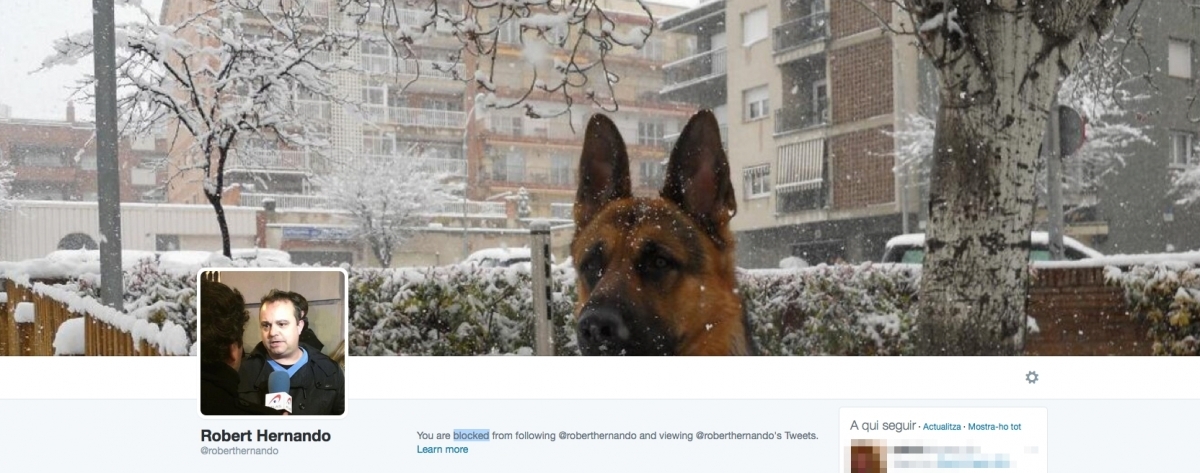Click the highlighted word blocked
The width and height of the screenshot is (1200, 473).
(471, 436)
